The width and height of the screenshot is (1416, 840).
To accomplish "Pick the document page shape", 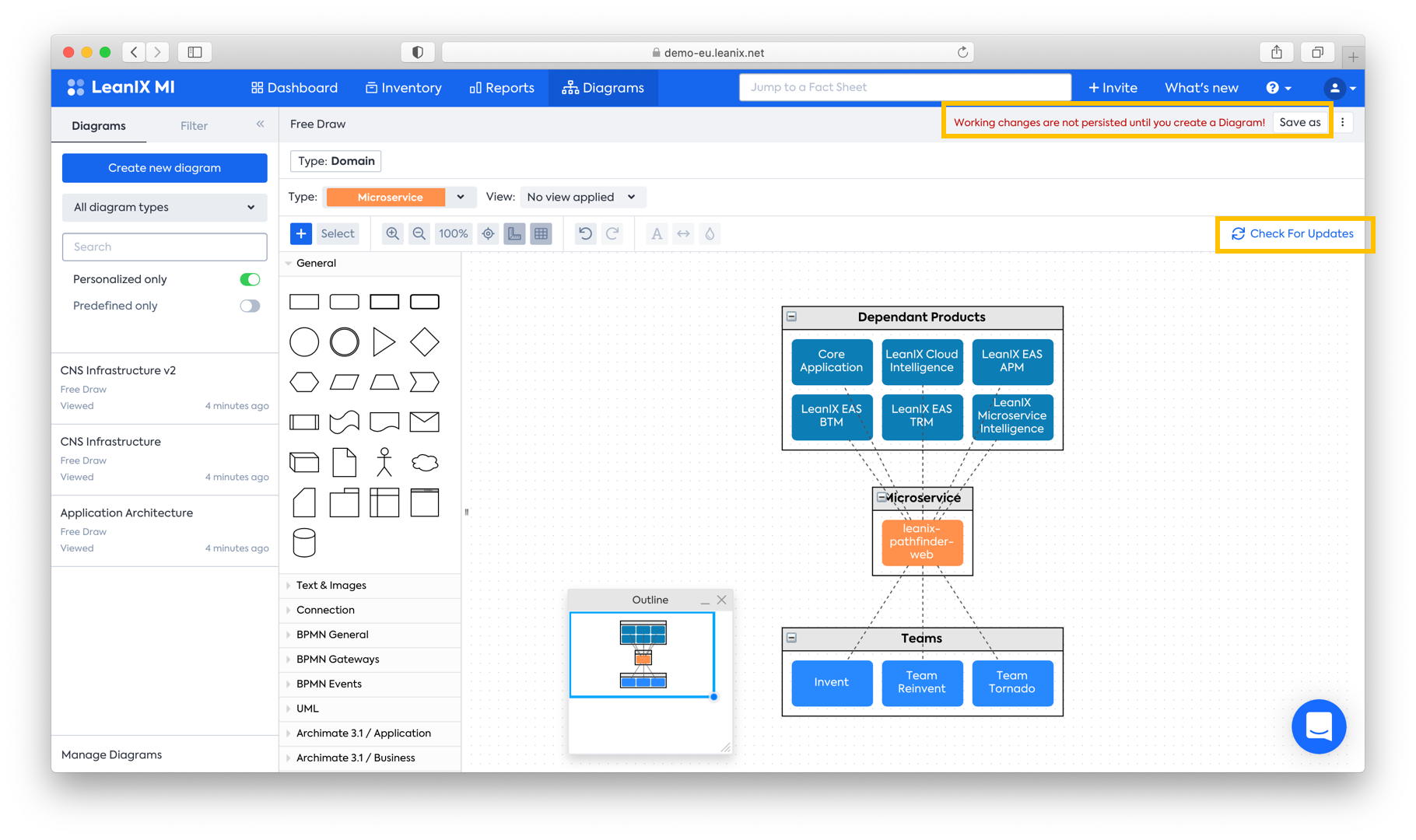I will tap(345, 462).
